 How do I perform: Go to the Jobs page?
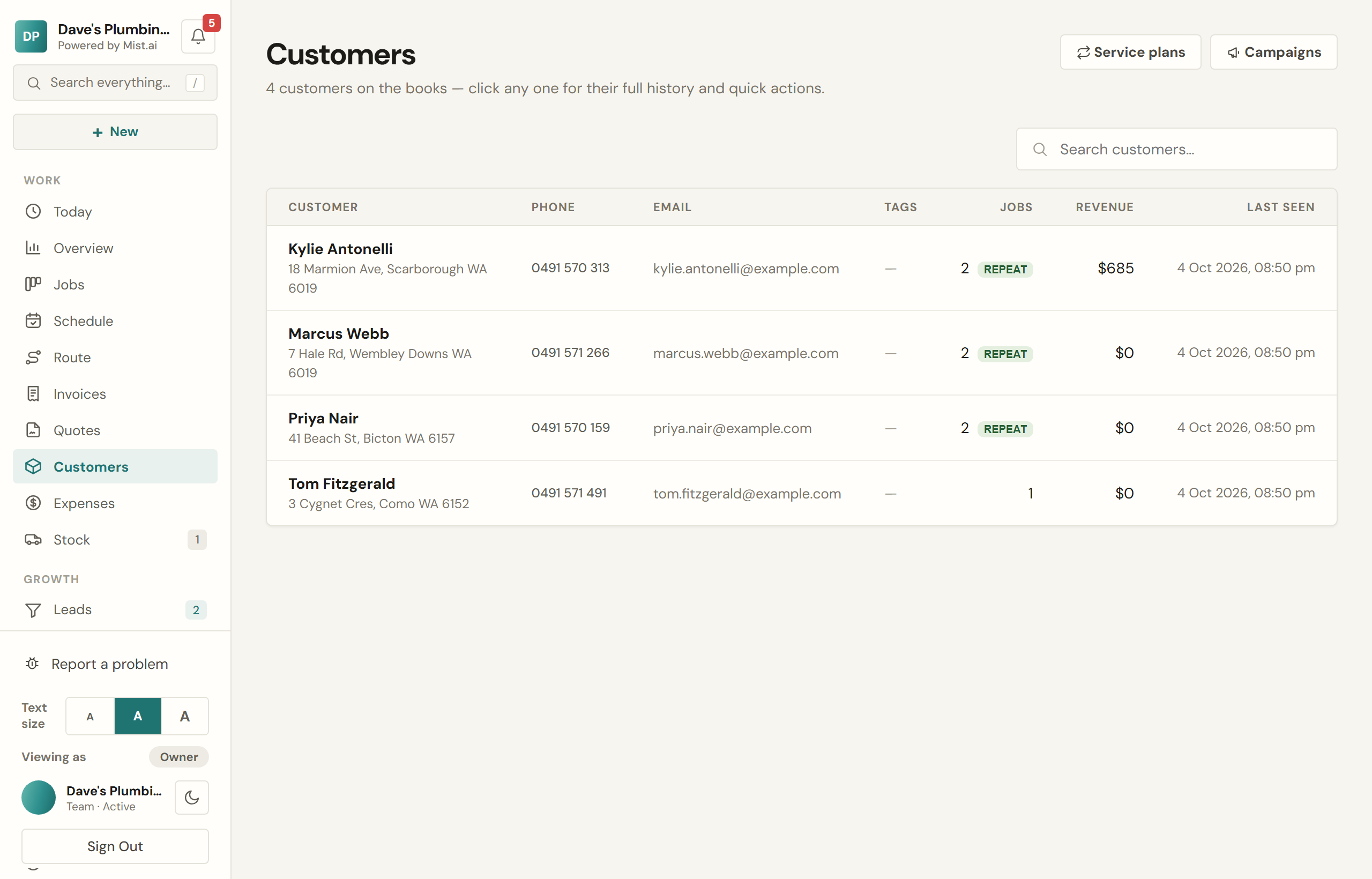point(115,284)
